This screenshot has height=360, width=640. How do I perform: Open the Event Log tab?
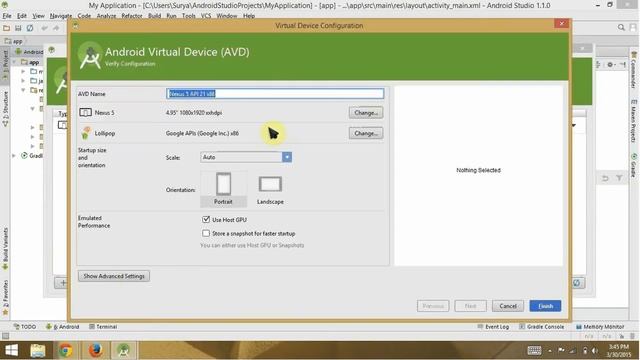(x=493, y=327)
